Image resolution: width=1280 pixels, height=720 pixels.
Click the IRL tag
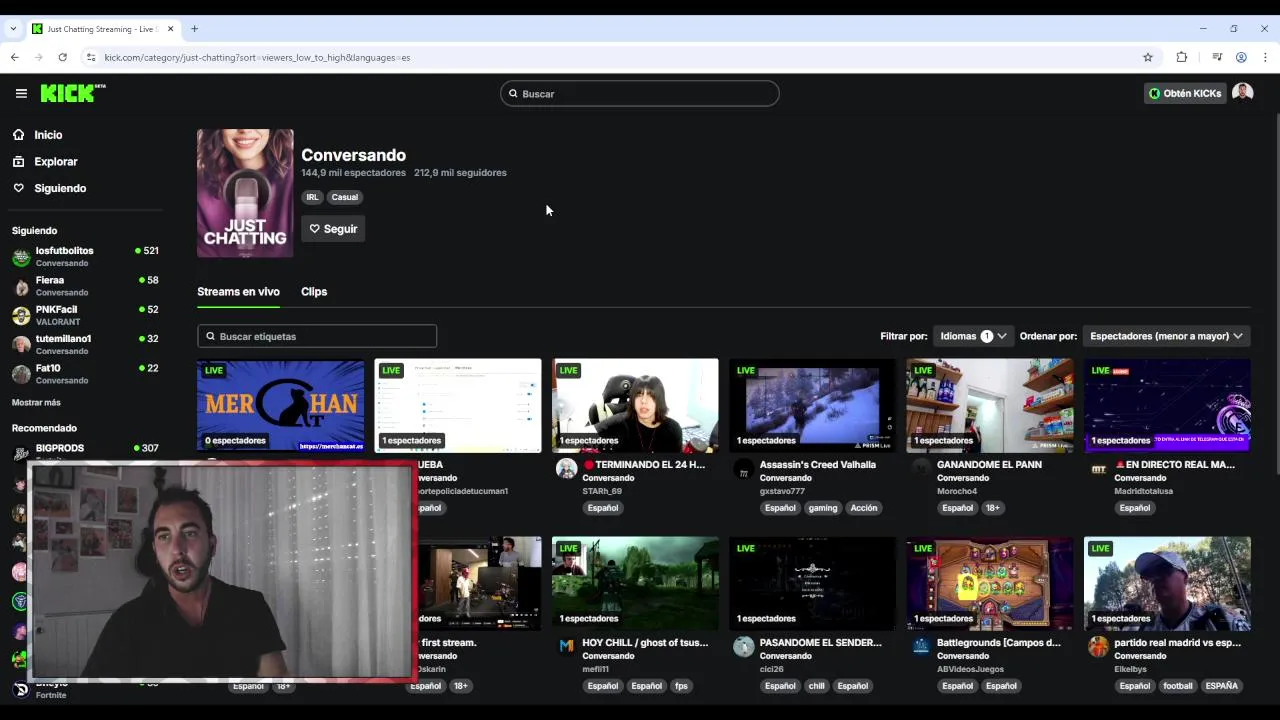click(x=313, y=197)
